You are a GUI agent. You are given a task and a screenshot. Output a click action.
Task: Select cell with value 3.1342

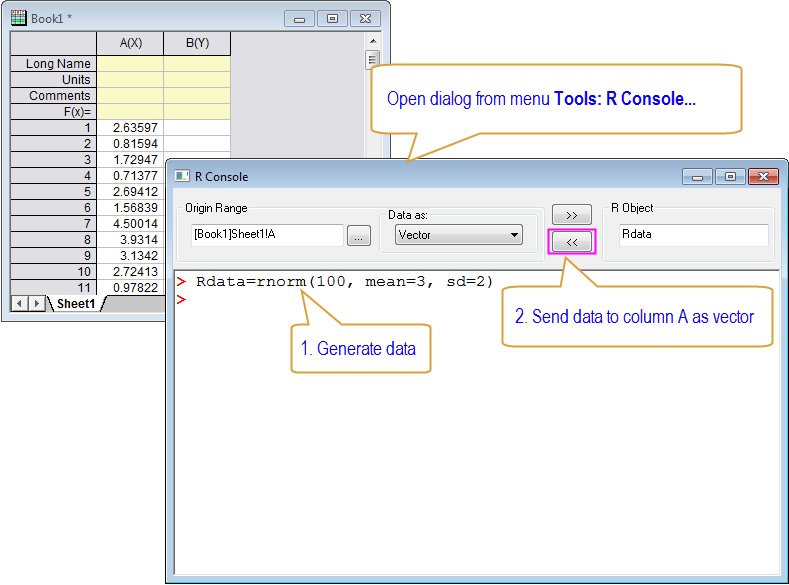click(130, 256)
